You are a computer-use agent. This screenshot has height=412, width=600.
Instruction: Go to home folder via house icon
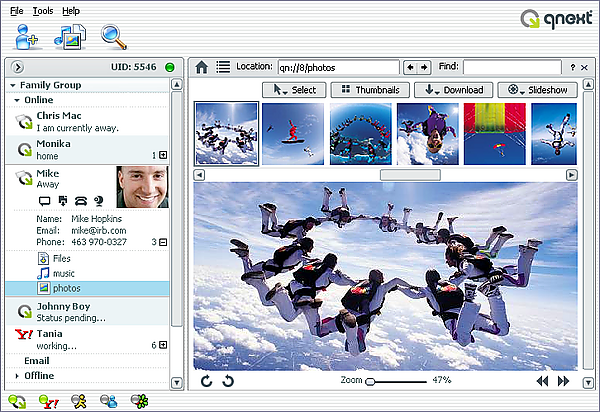tap(203, 67)
